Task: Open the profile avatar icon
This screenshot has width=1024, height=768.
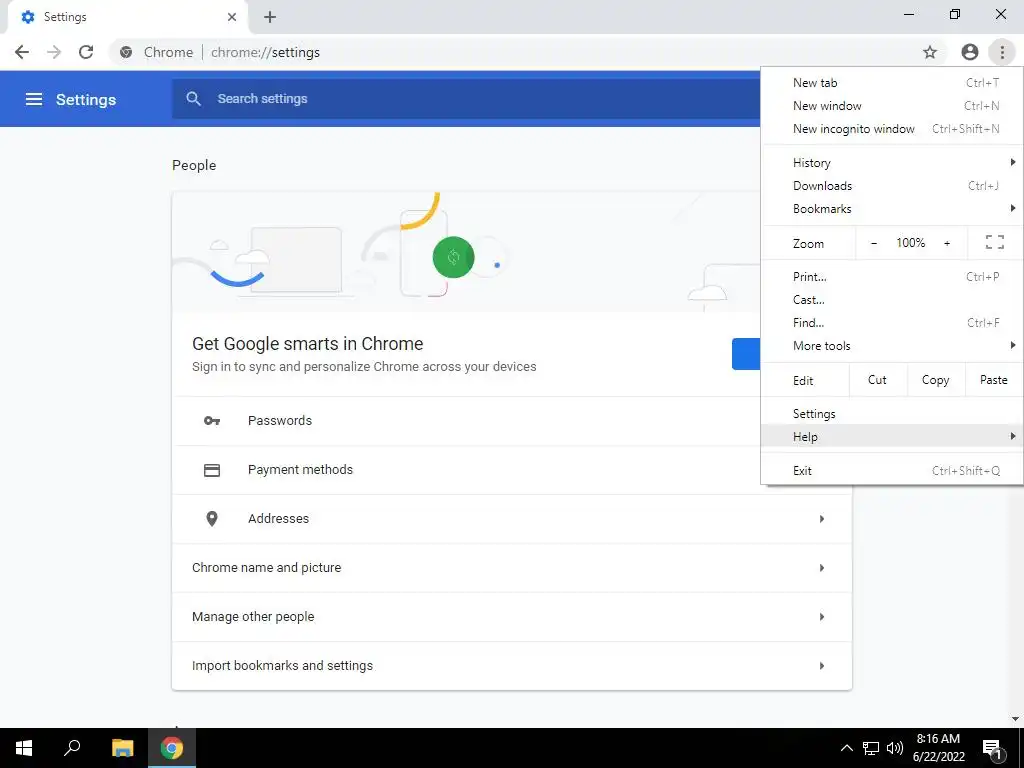Action: (970, 52)
